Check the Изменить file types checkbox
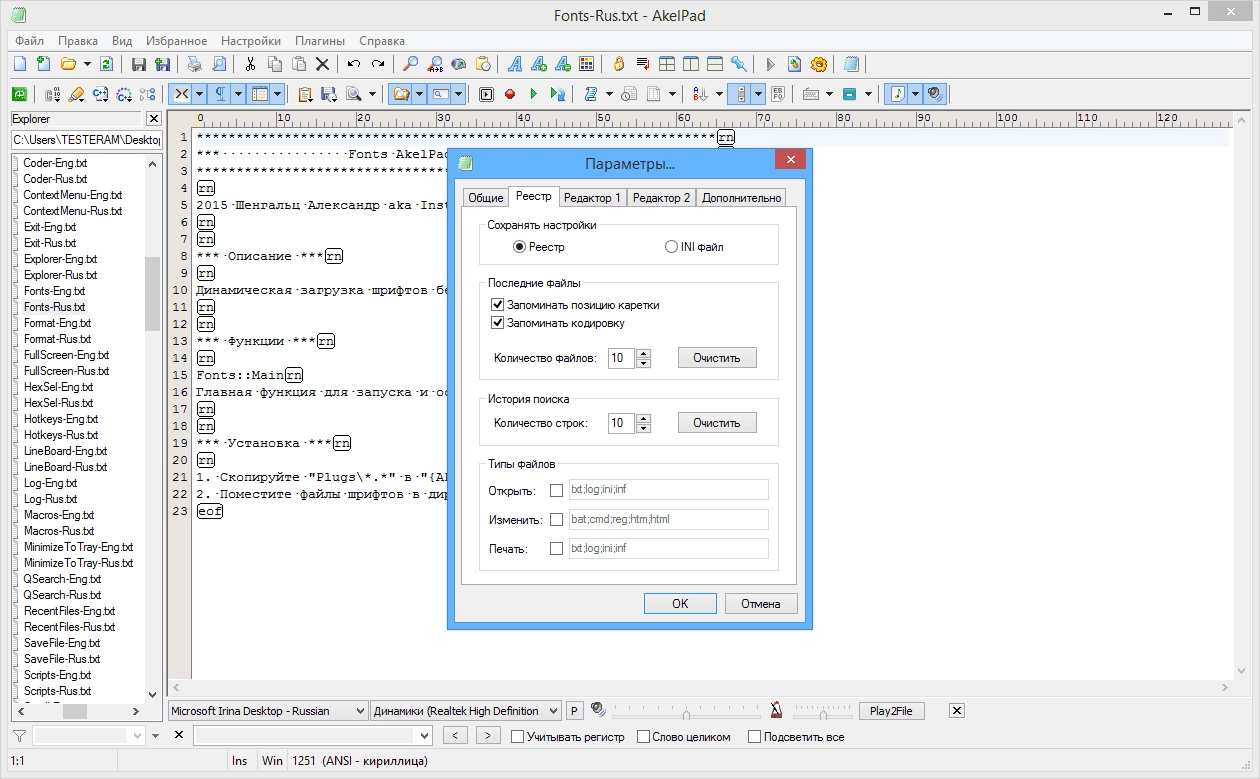This screenshot has width=1260, height=779. [557, 520]
